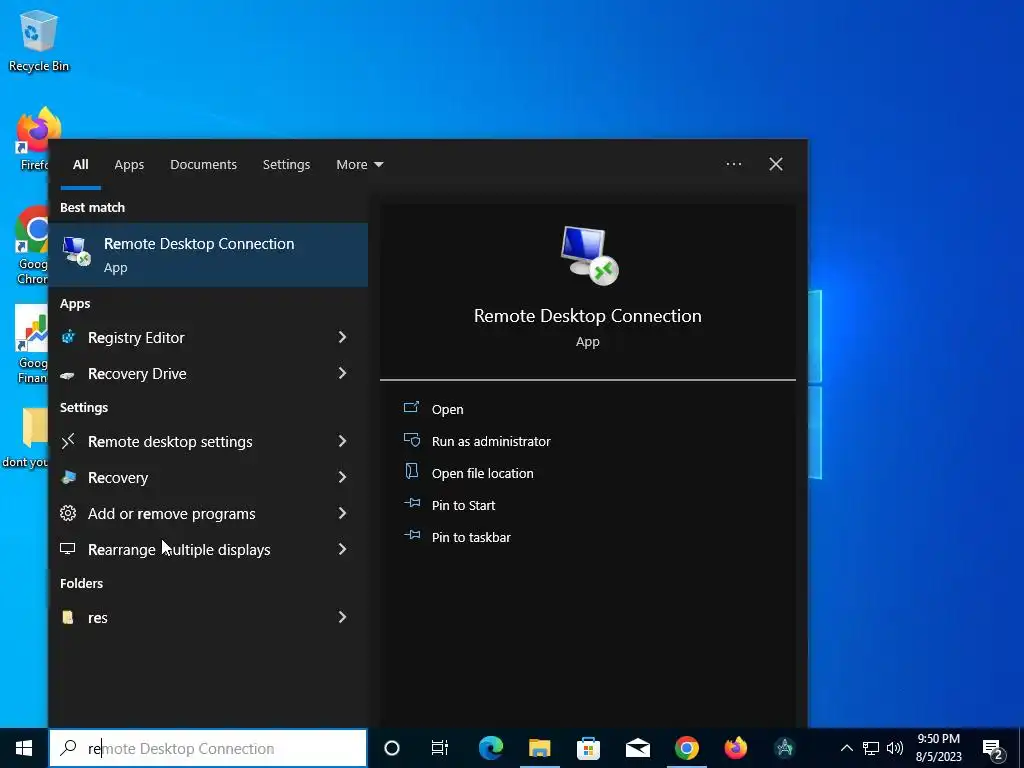
Task: Select the All search tab
Action: (80, 165)
